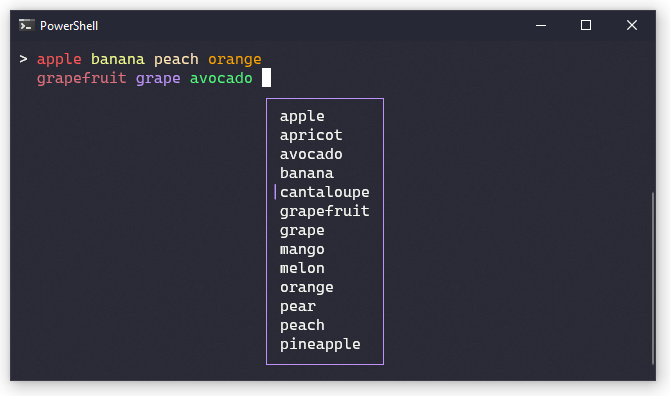Pick pear in the completion list
The width and height of the screenshot is (670, 396).
point(298,306)
